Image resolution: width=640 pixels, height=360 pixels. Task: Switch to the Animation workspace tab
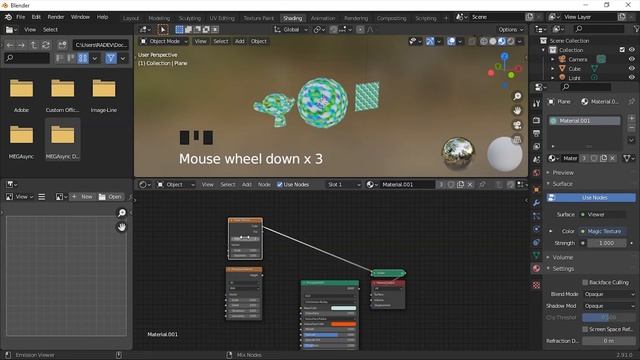[x=323, y=18]
